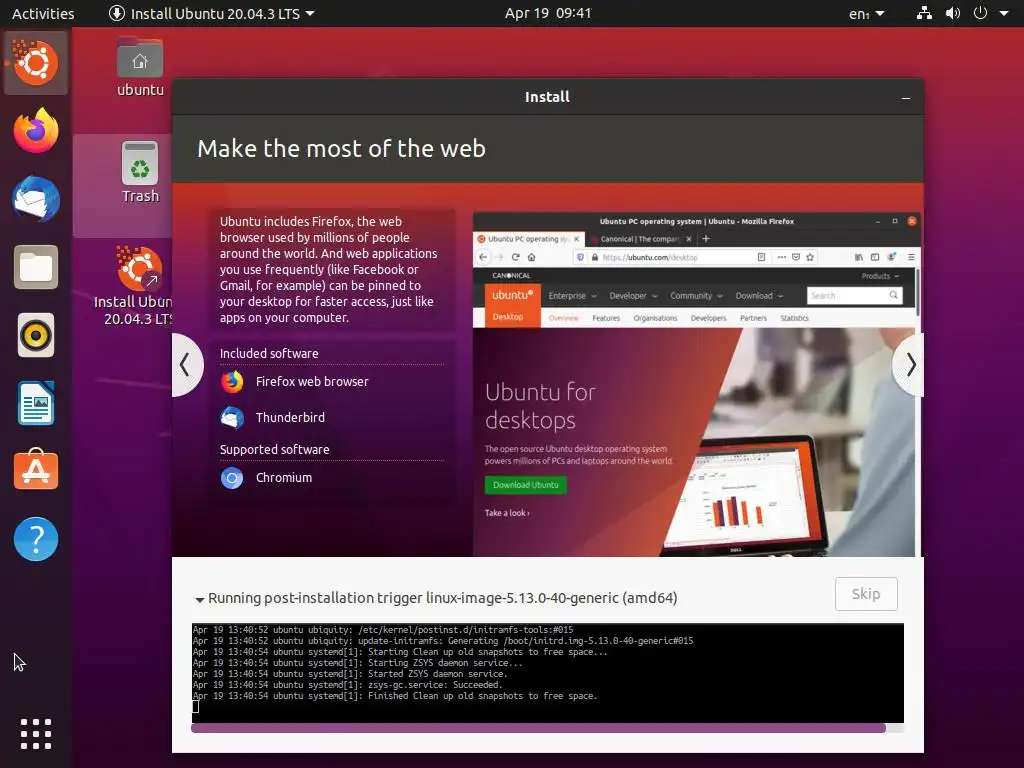1024x768 pixels.
Task: Open the Help icon in the dock
Action: [36, 539]
